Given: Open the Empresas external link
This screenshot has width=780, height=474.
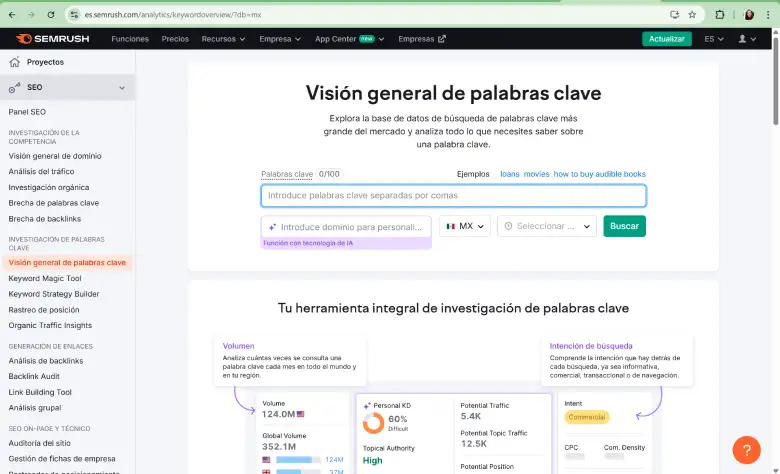Looking at the screenshot, I should click(x=422, y=39).
